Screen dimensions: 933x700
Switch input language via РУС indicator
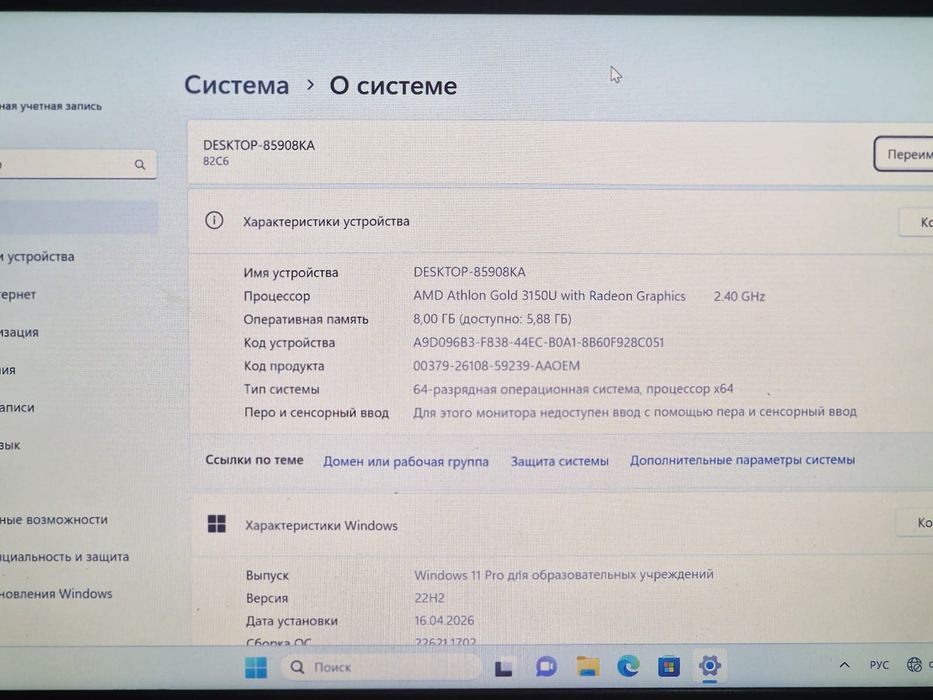[879, 665]
